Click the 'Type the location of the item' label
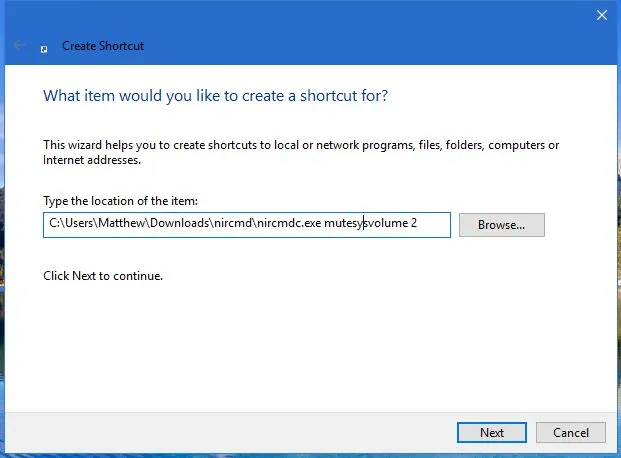 (x=120, y=201)
